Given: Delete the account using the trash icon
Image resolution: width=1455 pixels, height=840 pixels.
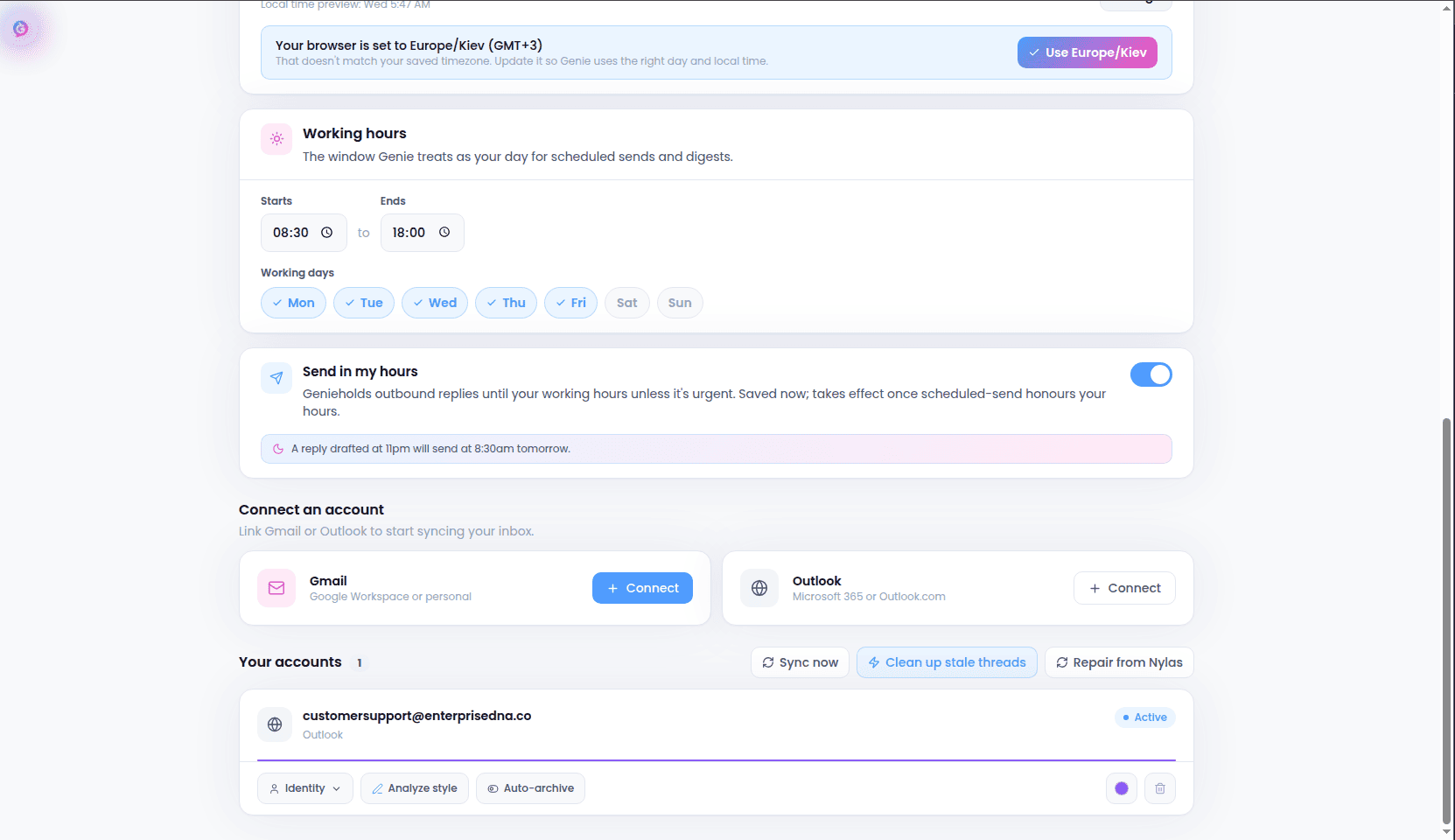Looking at the screenshot, I should 1160,788.
